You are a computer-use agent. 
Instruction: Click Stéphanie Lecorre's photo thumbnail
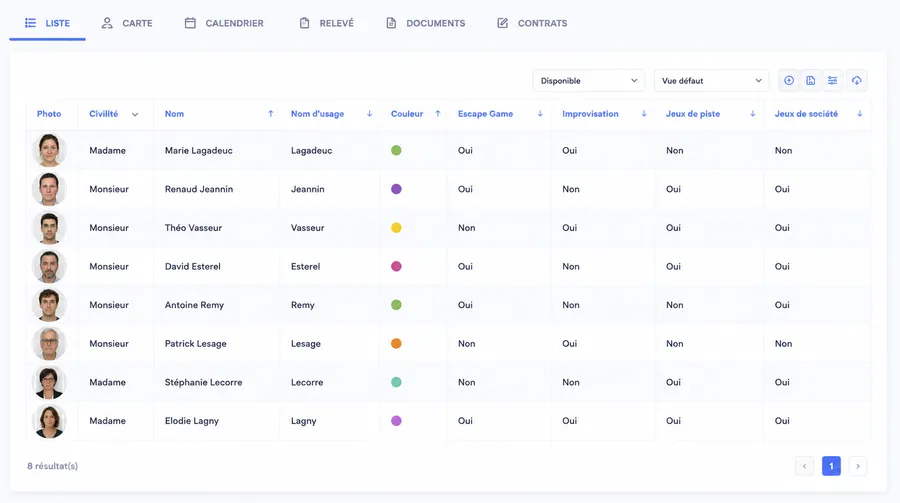pyautogui.click(x=49, y=382)
